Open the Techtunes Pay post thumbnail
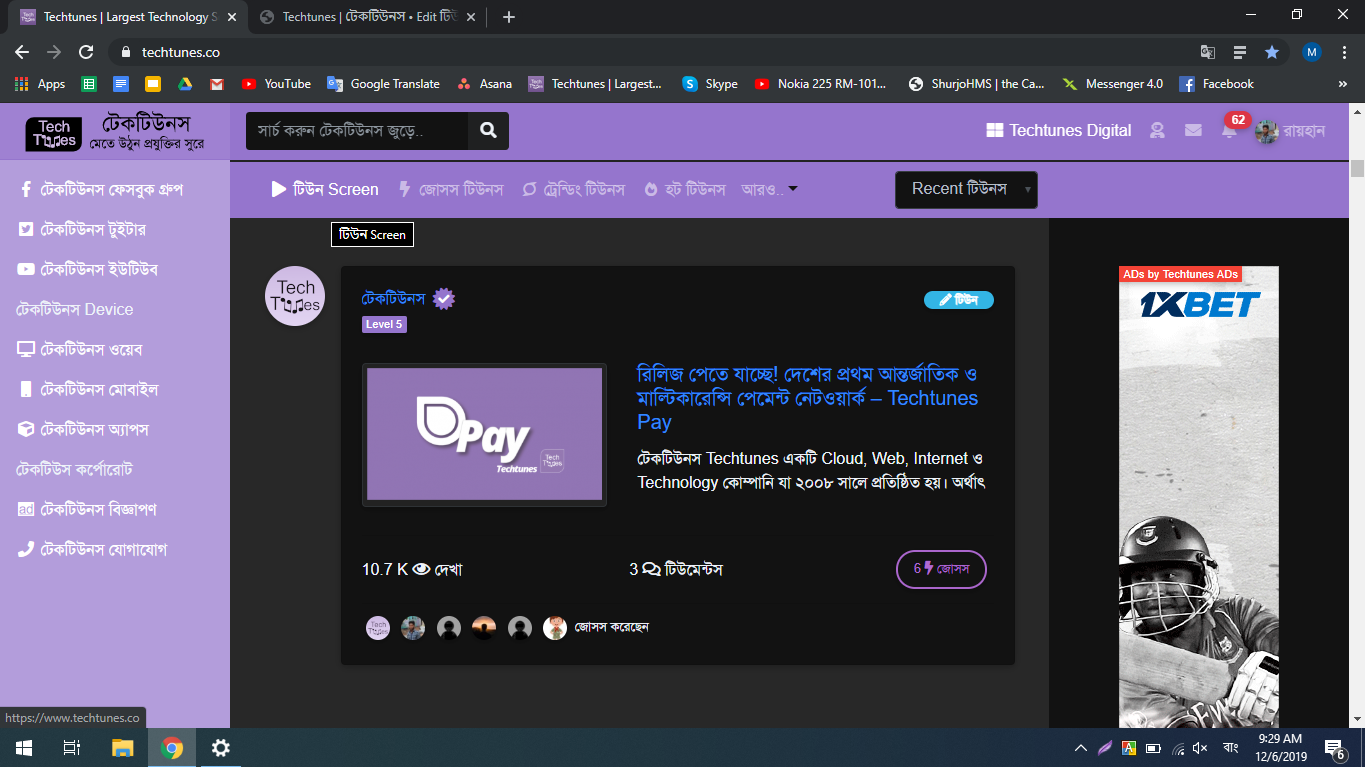The width and height of the screenshot is (1365, 767). click(484, 434)
